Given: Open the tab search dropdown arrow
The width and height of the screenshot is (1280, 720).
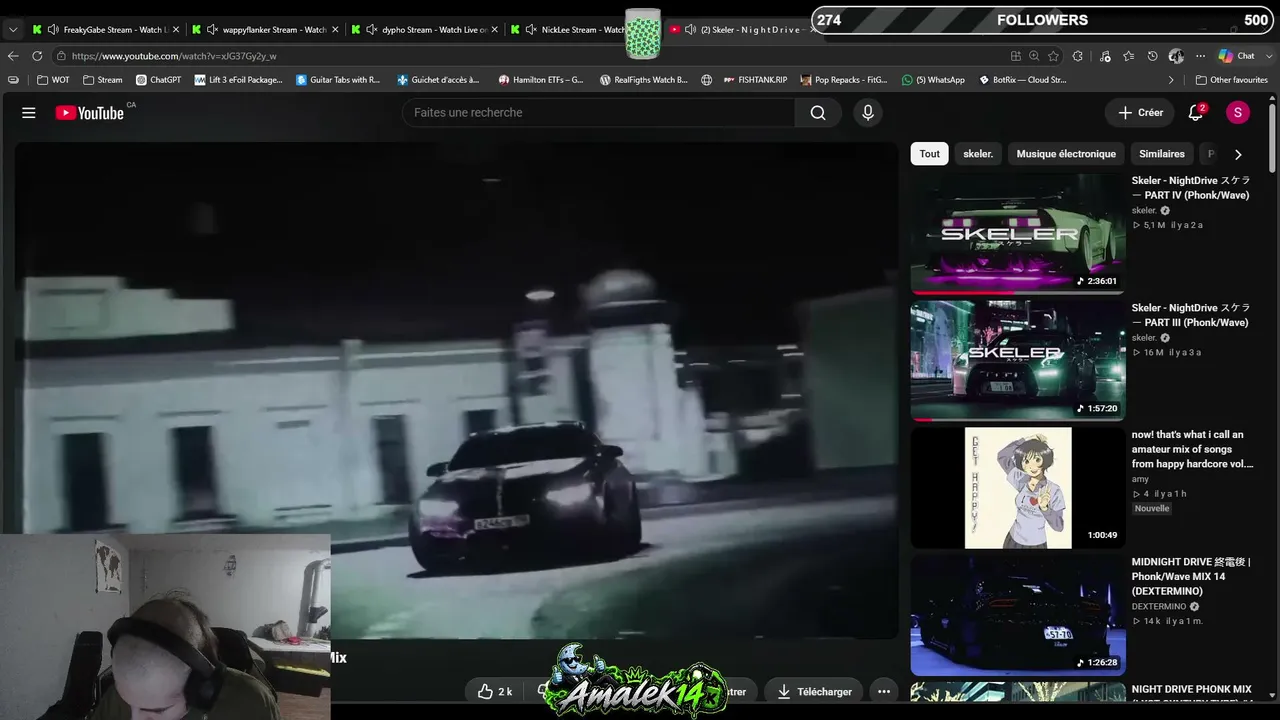Looking at the screenshot, I should (x=13, y=30).
